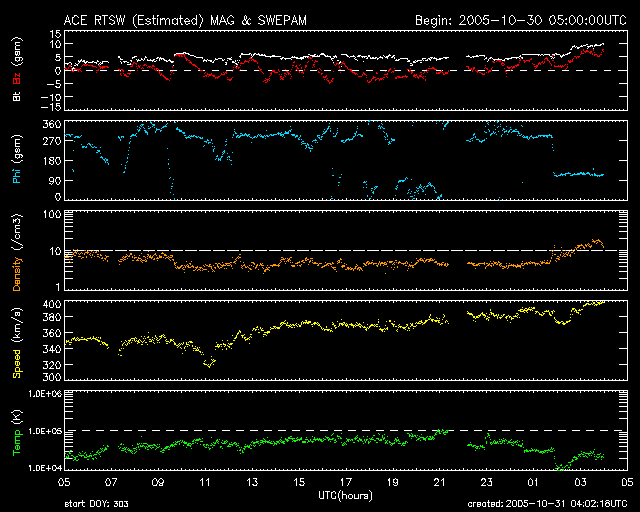
Task: Click the '100' tick on Density axis
Action: pos(52,214)
